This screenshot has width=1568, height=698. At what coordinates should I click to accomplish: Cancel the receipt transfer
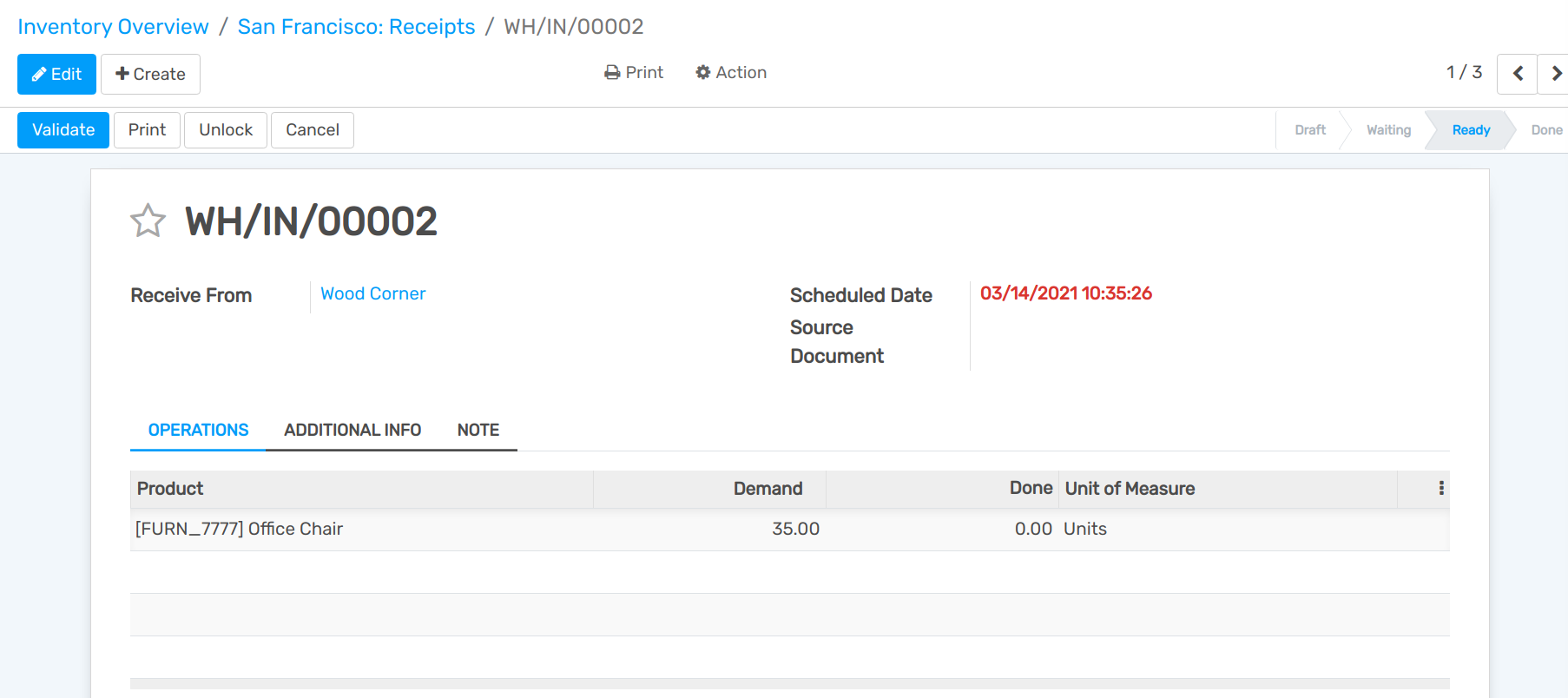313,130
